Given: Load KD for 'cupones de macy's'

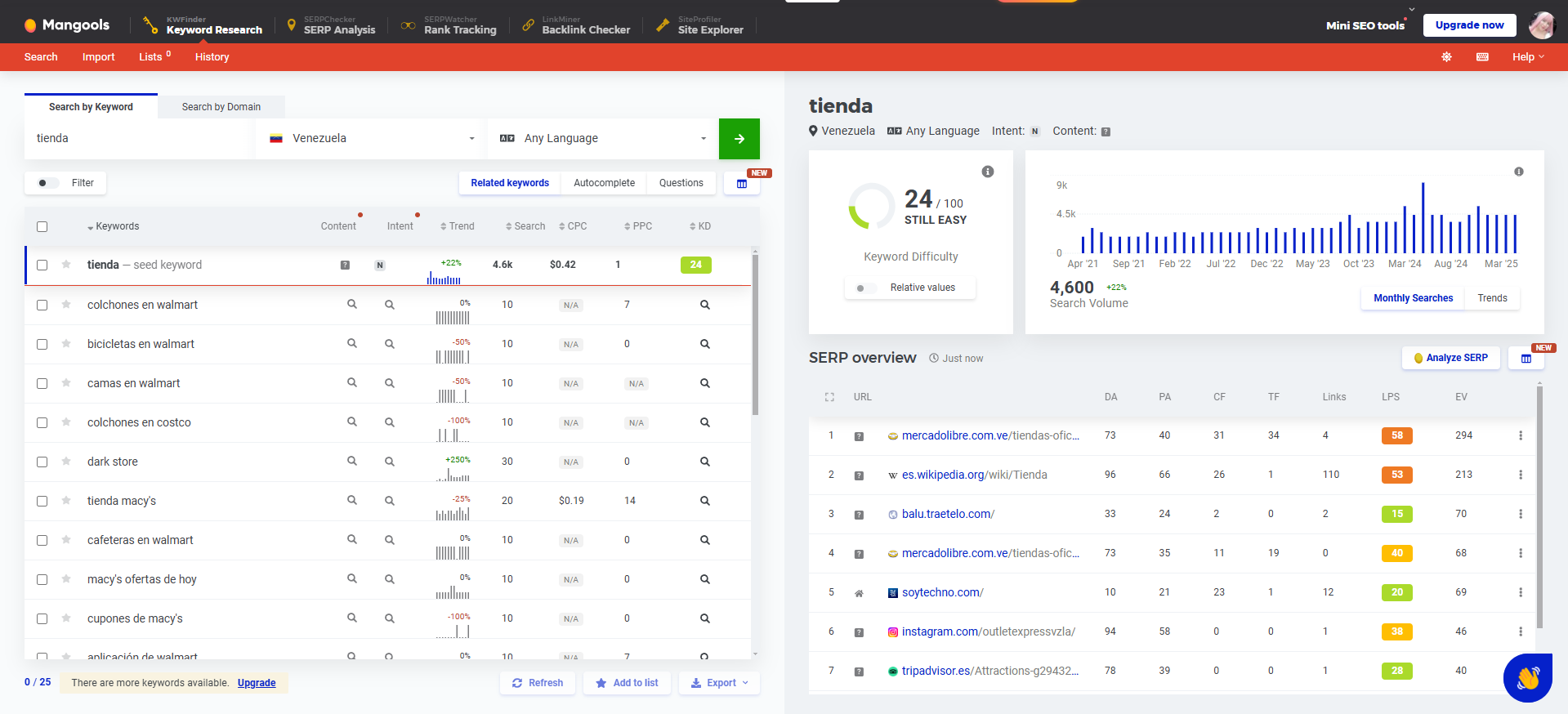Looking at the screenshot, I should 704,618.
